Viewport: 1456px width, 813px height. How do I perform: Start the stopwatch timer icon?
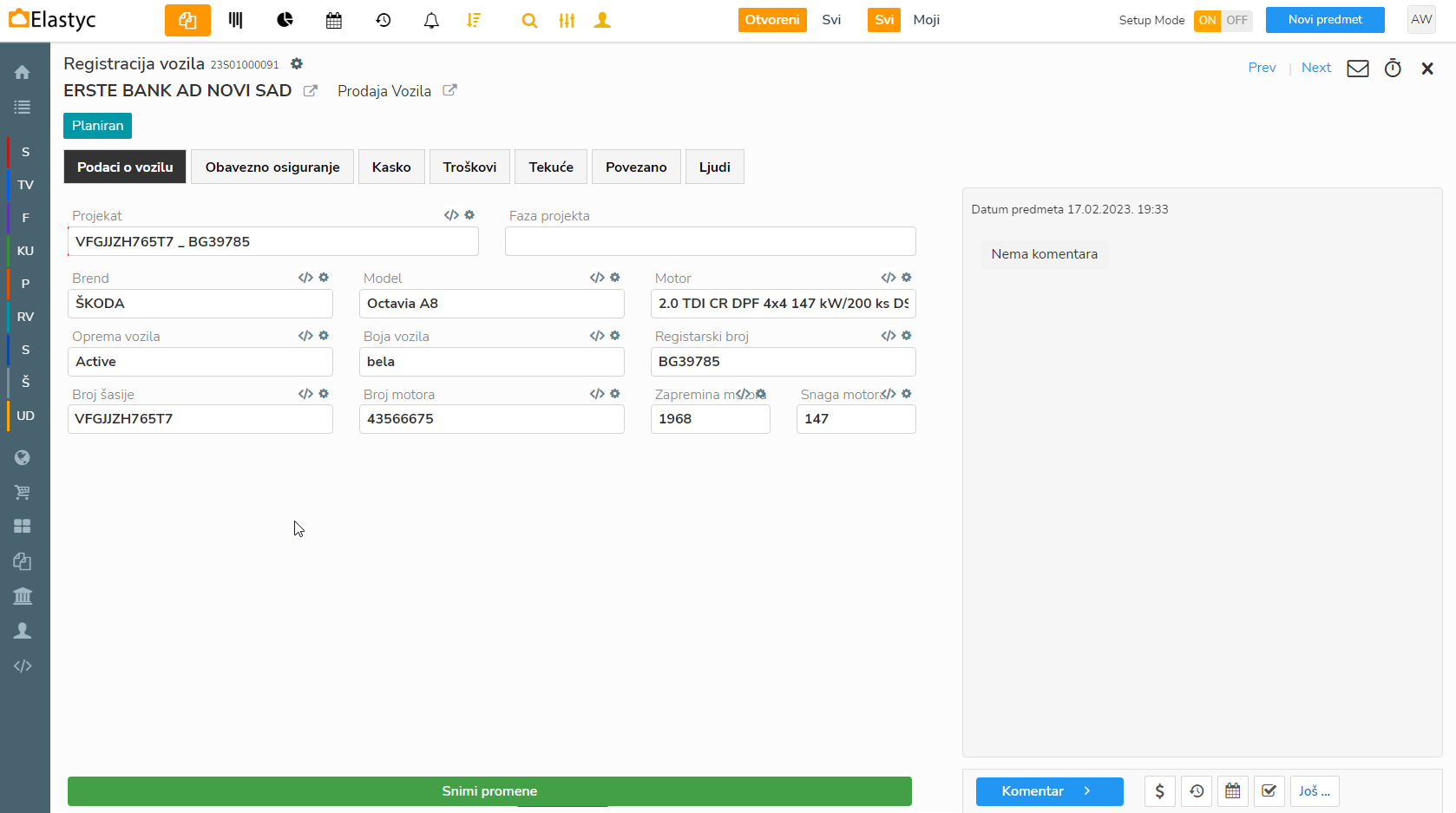coord(1393,69)
